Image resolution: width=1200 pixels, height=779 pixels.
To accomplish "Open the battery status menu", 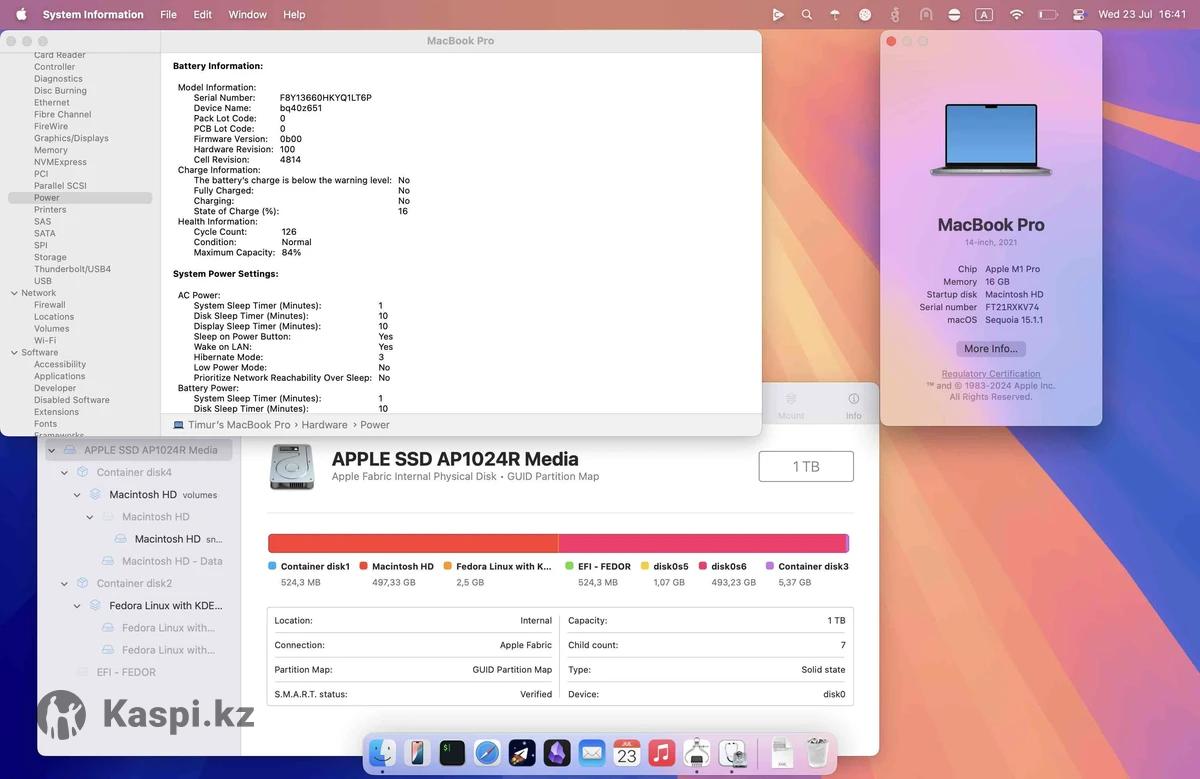I will tap(1048, 14).
